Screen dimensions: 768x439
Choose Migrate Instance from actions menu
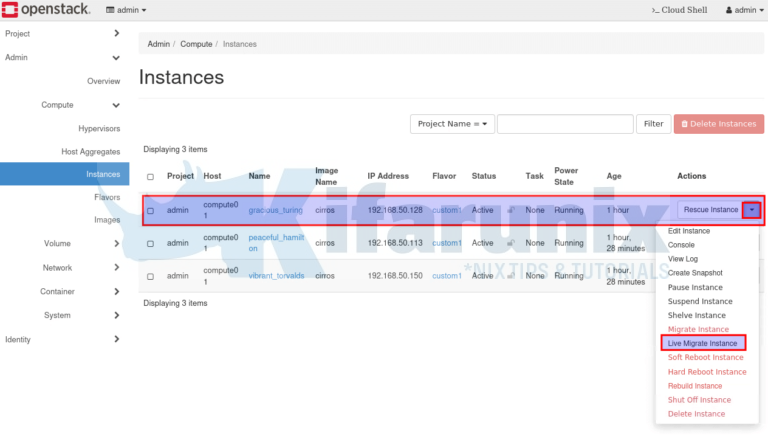tap(698, 329)
